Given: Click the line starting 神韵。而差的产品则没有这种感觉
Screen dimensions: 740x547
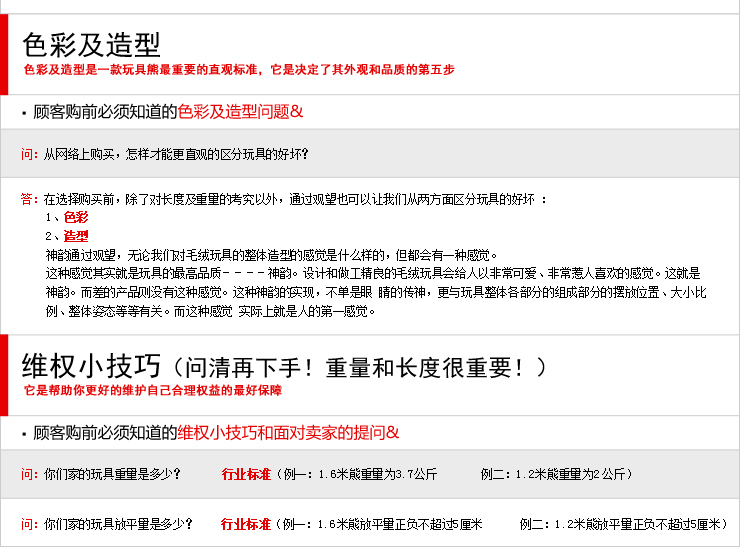Looking at the screenshot, I should tap(376, 293).
